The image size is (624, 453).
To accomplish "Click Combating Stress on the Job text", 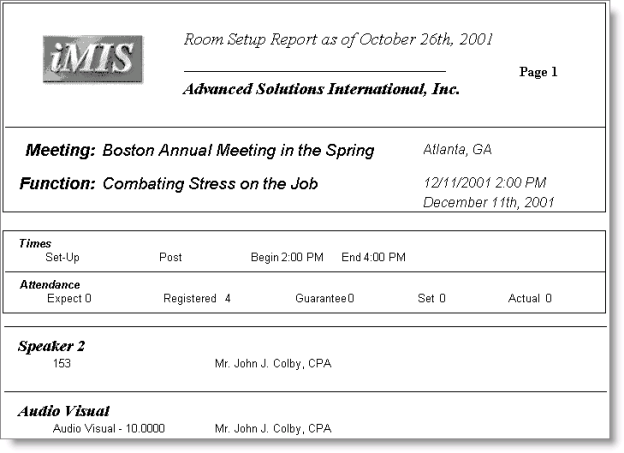I will pyautogui.click(x=210, y=184).
